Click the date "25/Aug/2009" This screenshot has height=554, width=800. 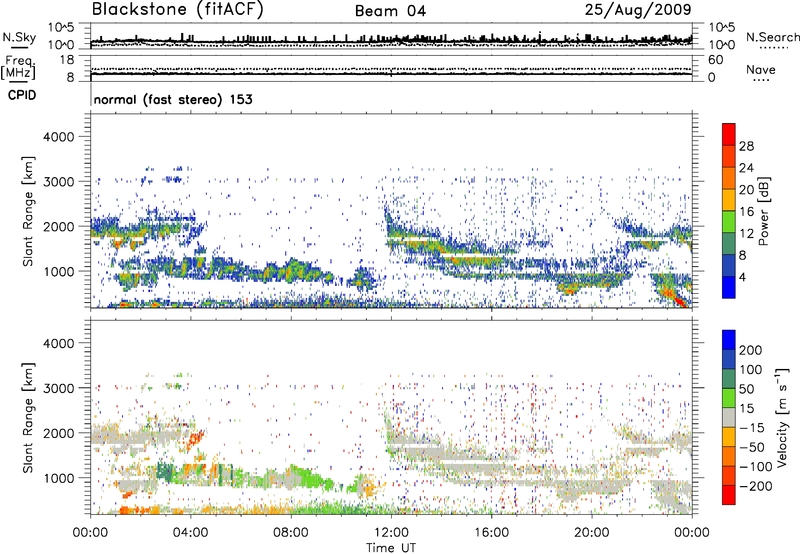[638, 9]
